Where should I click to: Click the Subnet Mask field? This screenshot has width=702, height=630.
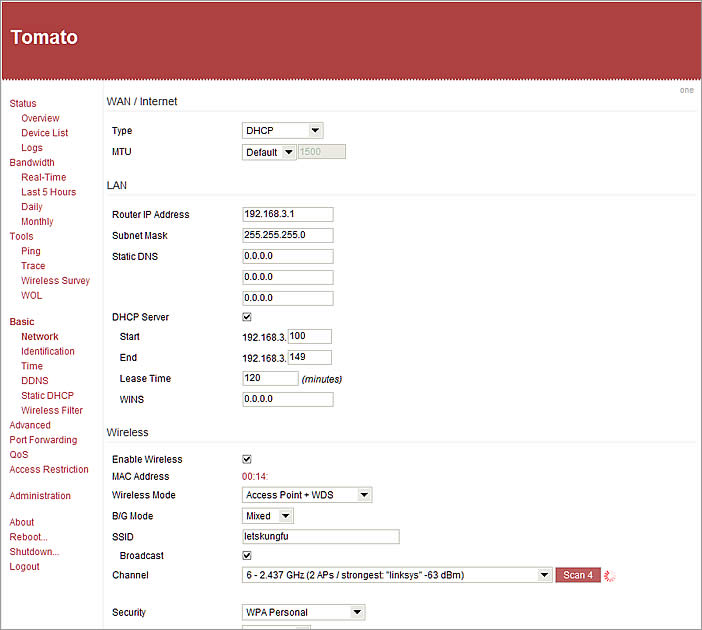coord(288,235)
